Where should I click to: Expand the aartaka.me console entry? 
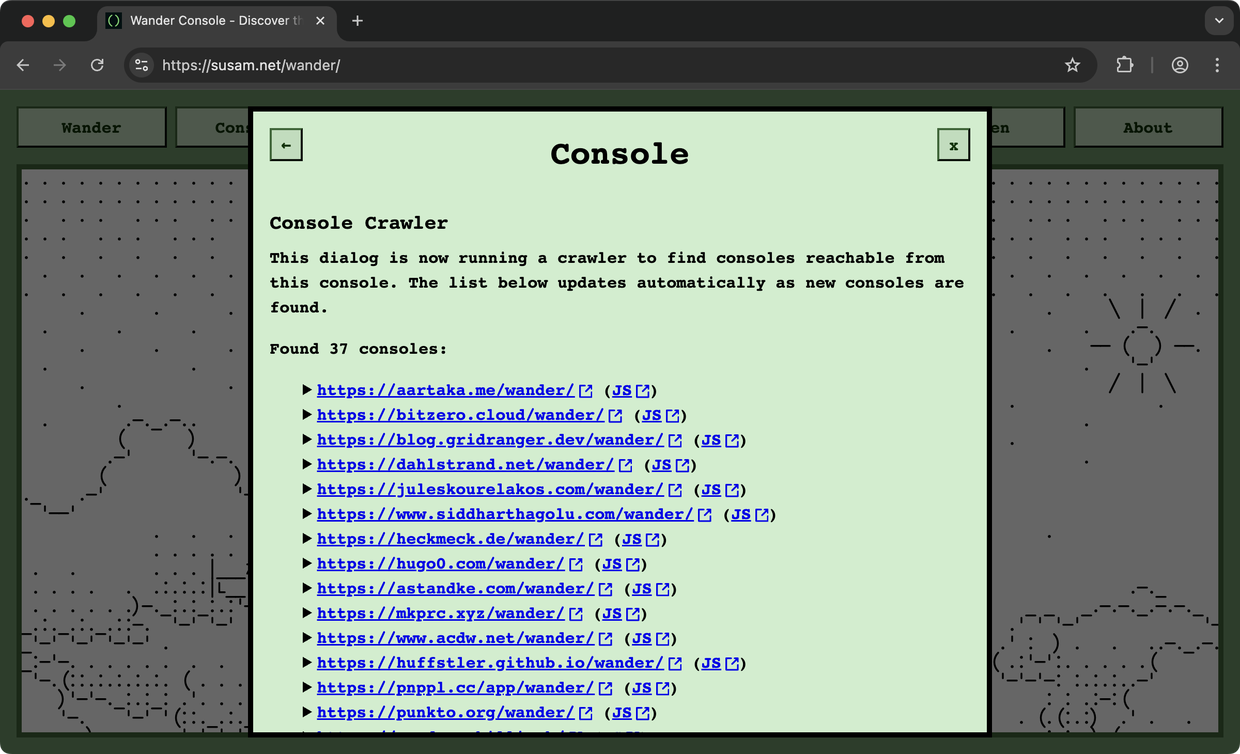point(307,390)
